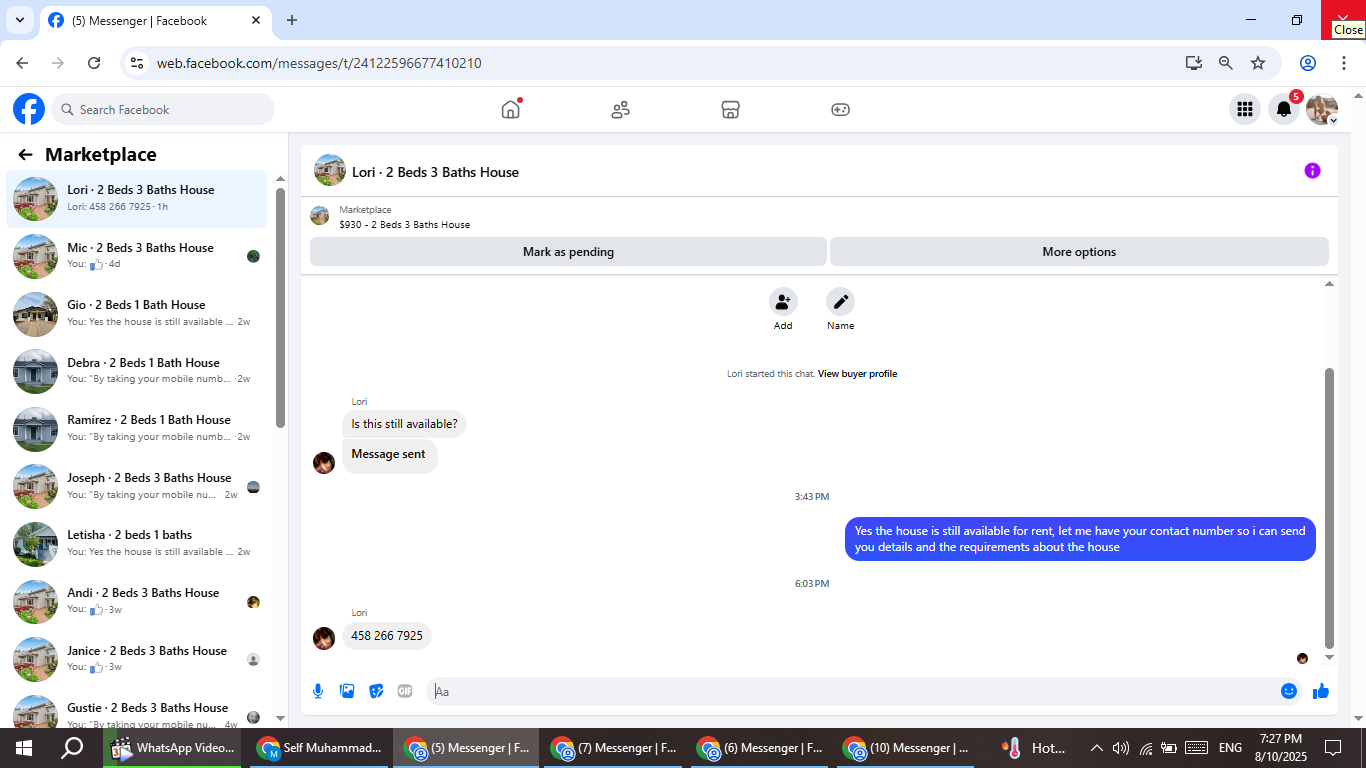Click the Name pencil icon

point(840,302)
